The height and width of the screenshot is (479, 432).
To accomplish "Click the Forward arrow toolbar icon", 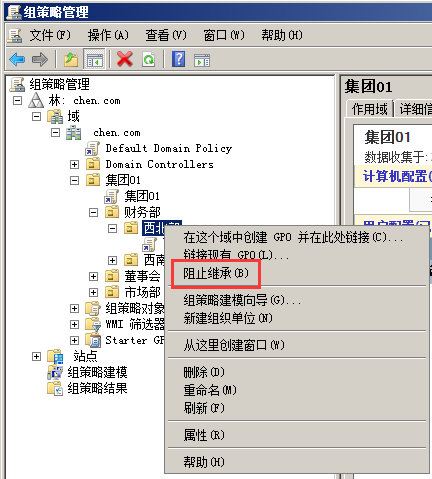I will (x=40, y=60).
